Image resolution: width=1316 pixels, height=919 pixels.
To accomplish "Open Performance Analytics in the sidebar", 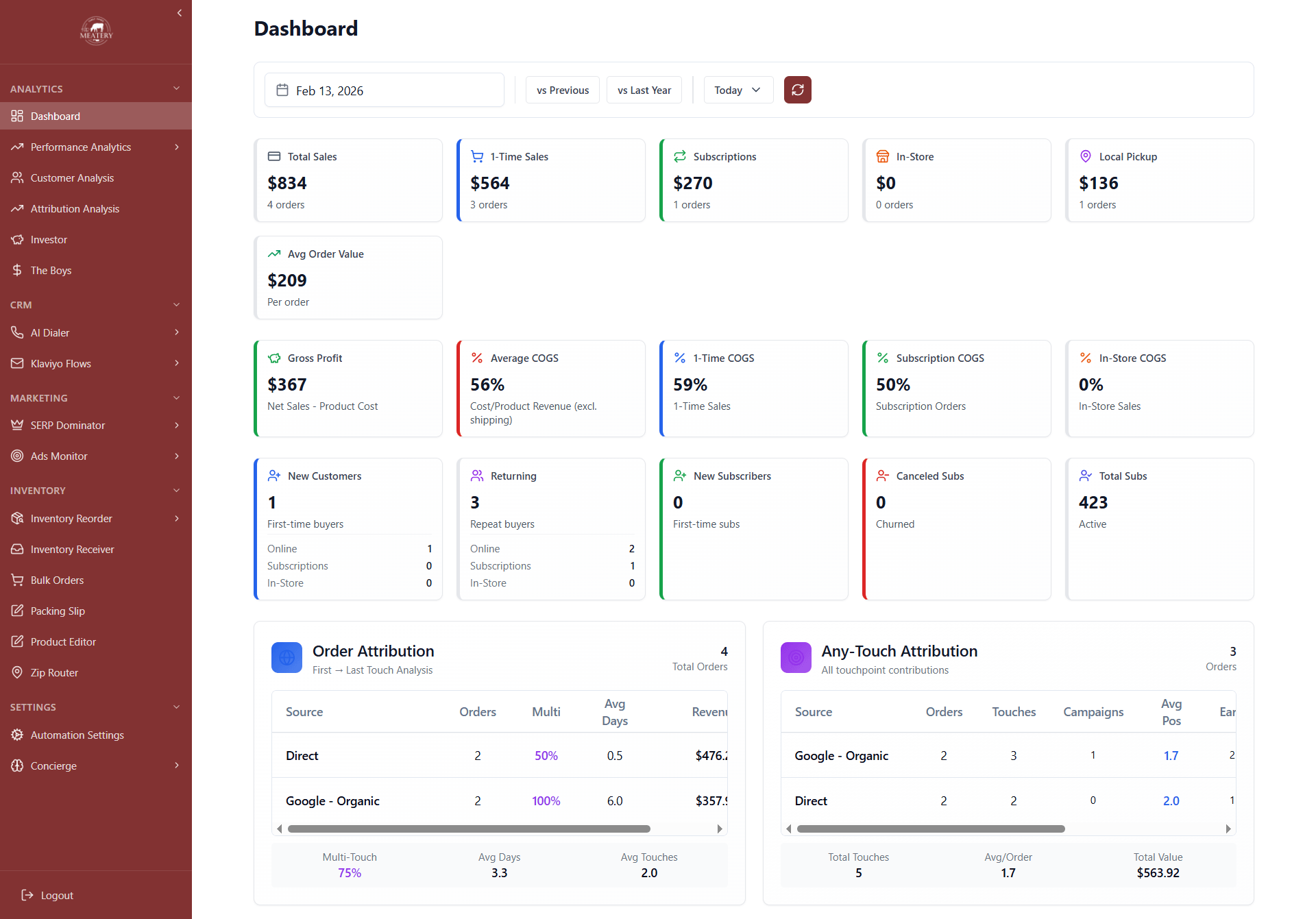I will point(80,147).
